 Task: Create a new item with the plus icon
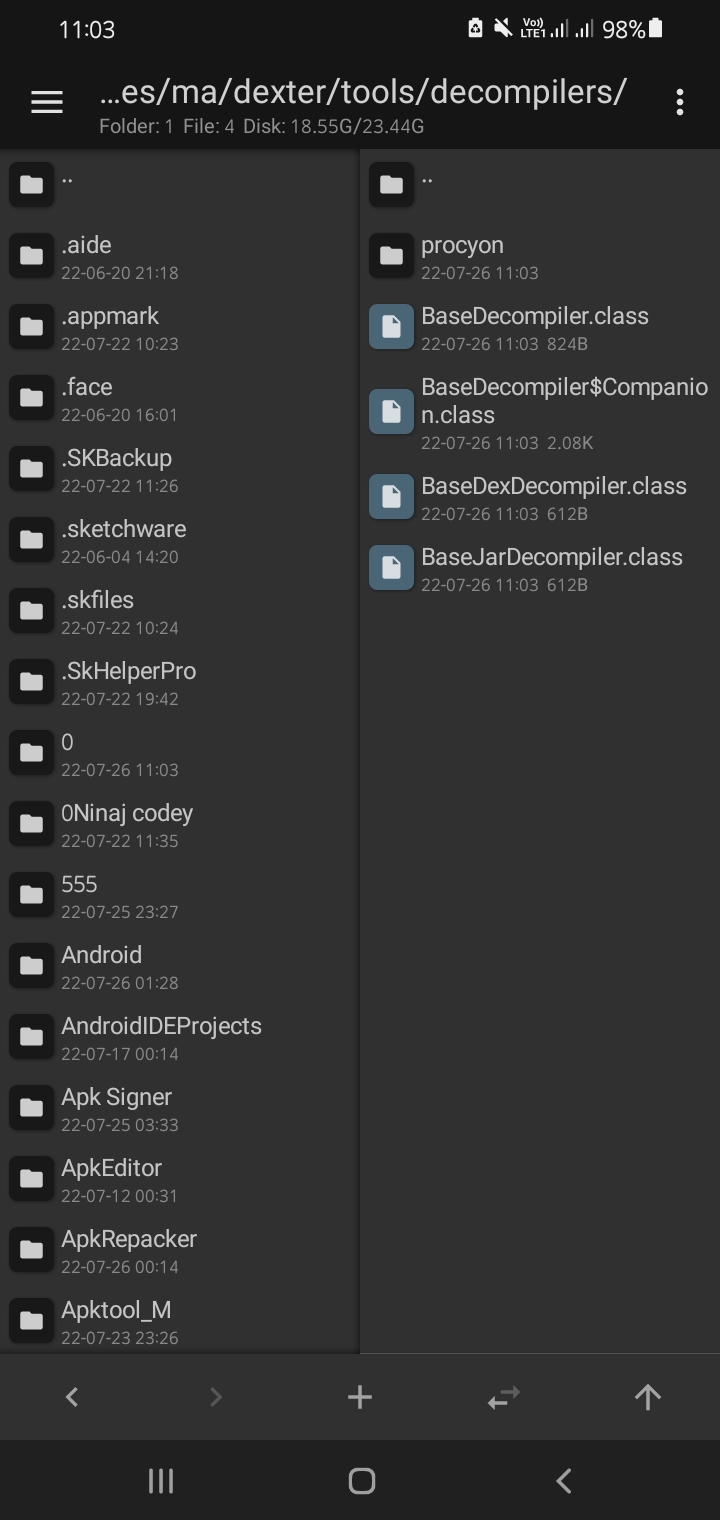[359, 1397]
